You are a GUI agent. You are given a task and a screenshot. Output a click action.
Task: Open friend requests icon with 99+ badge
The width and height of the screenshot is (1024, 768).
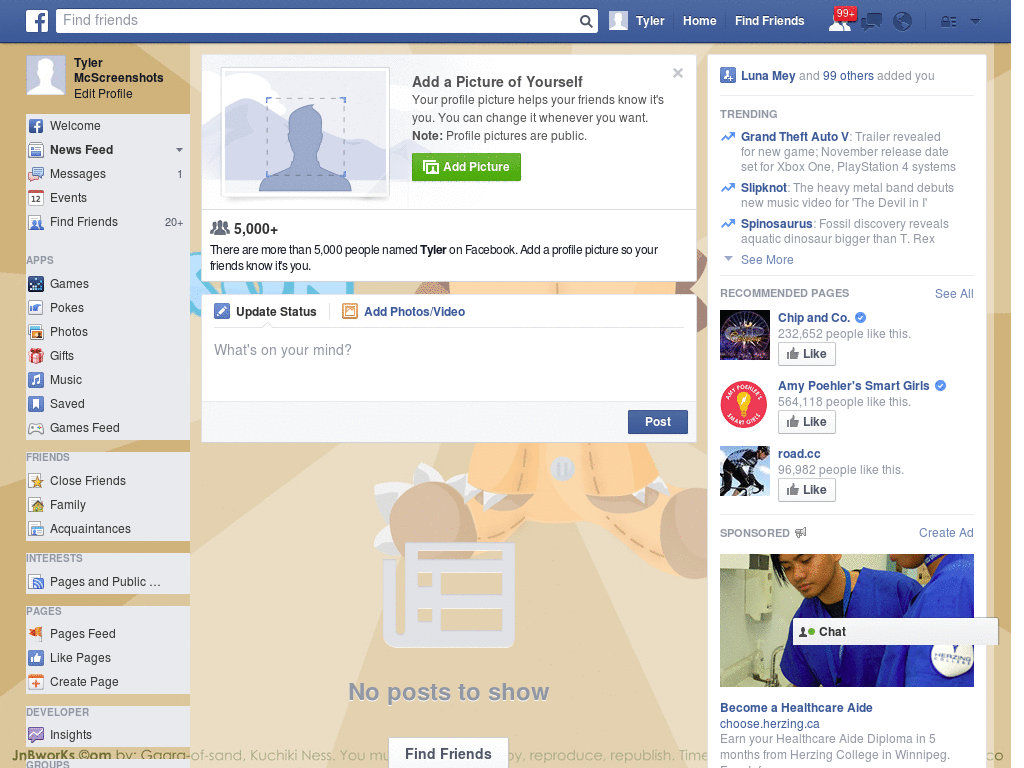point(841,20)
